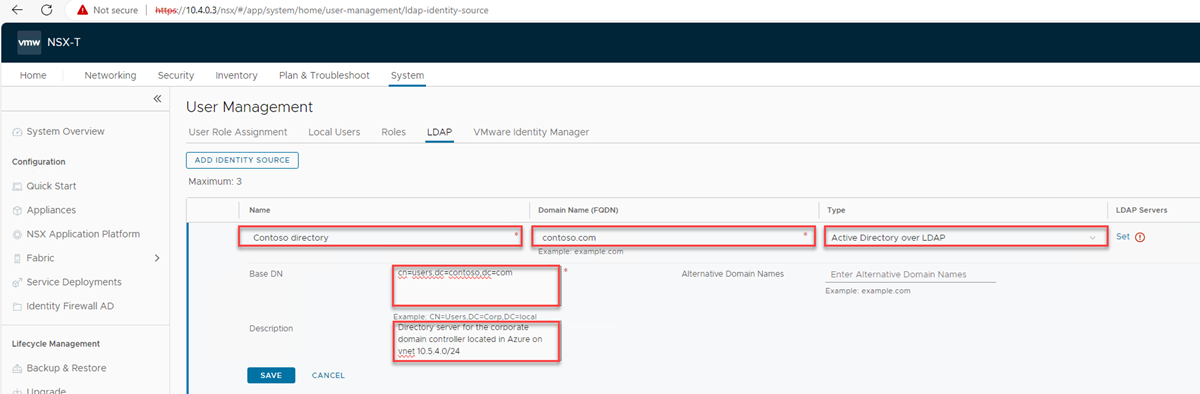Image resolution: width=1200 pixels, height=394 pixels.
Task: Click the Name column header
Action: click(260, 210)
